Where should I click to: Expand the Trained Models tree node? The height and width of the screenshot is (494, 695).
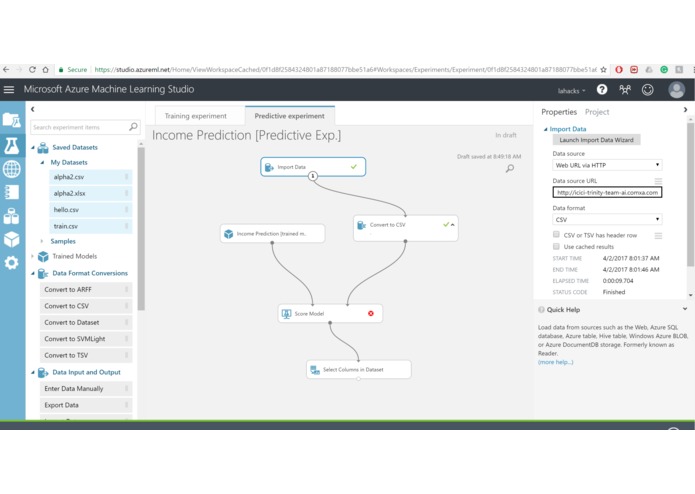coord(33,256)
